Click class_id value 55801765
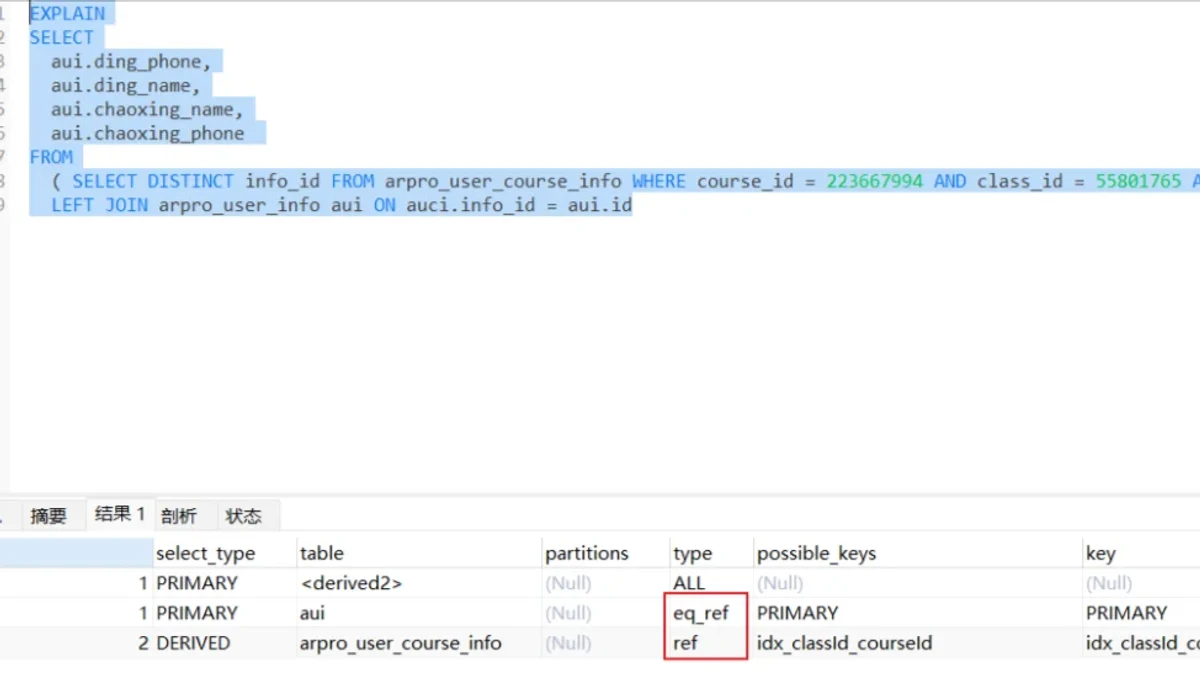Image resolution: width=1200 pixels, height=675 pixels. point(1138,181)
